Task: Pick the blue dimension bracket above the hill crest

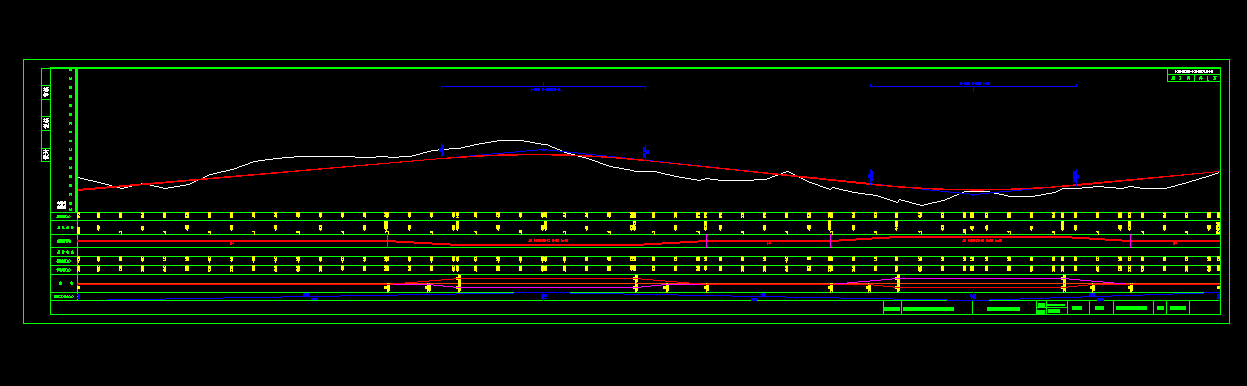Action: coord(543,87)
